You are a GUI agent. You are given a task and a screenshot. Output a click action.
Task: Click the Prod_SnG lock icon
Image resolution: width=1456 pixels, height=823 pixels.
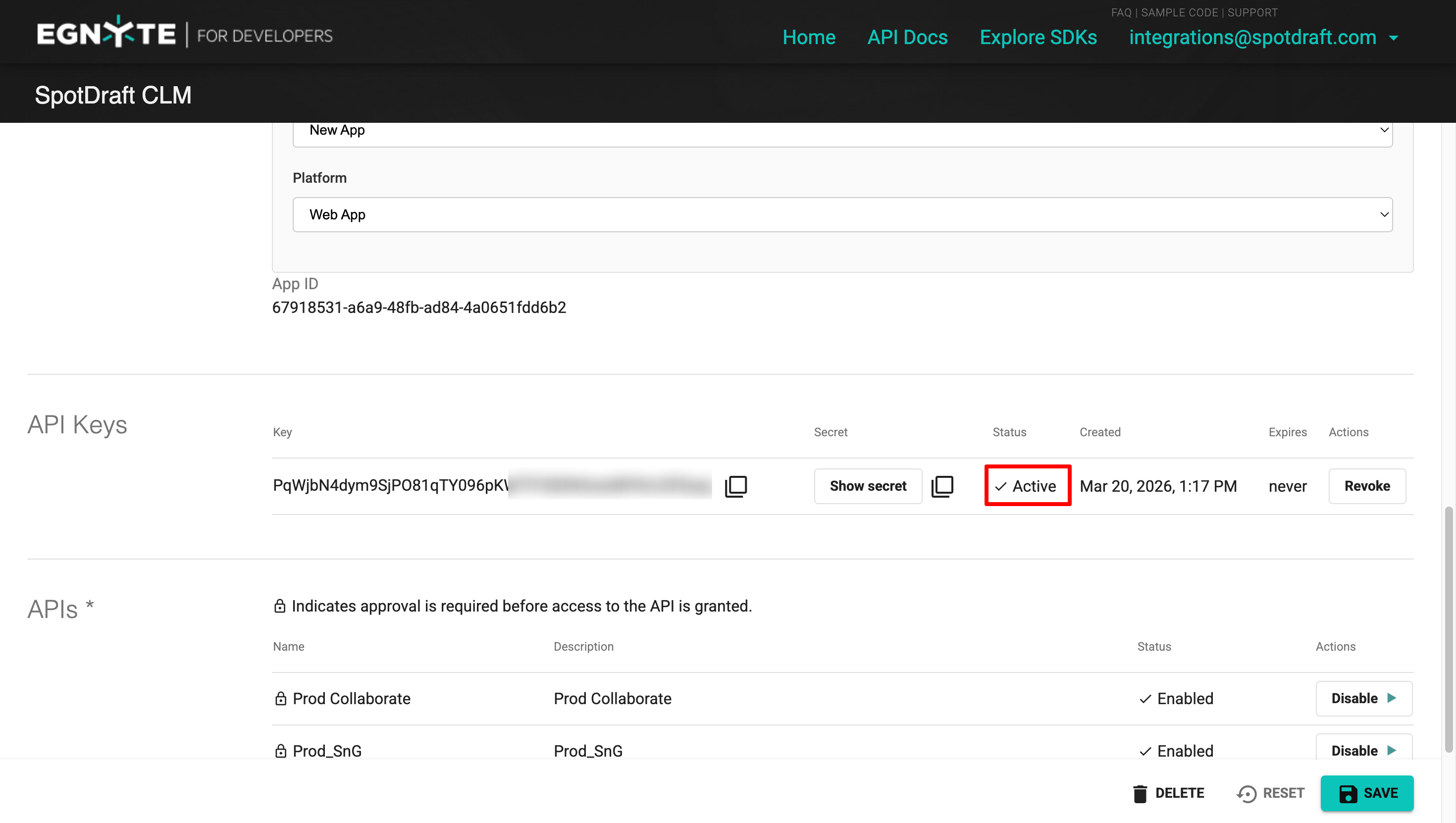pyautogui.click(x=280, y=751)
